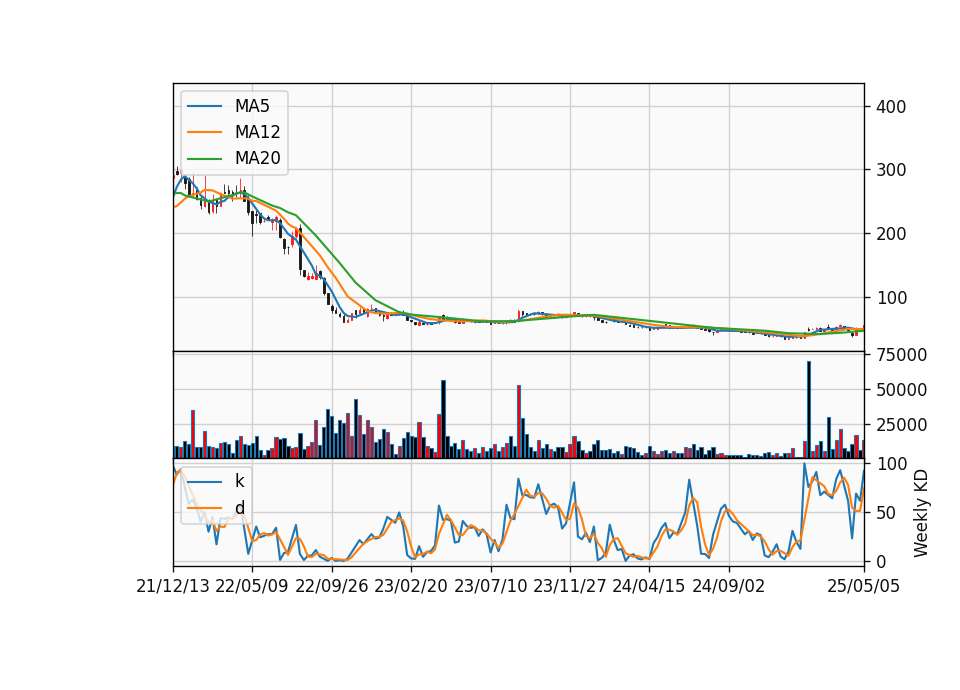This screenshot has height=690, width=960.
Task: Click the MA5 legend label
Action: pyautogui.click(x=252, y=106)
